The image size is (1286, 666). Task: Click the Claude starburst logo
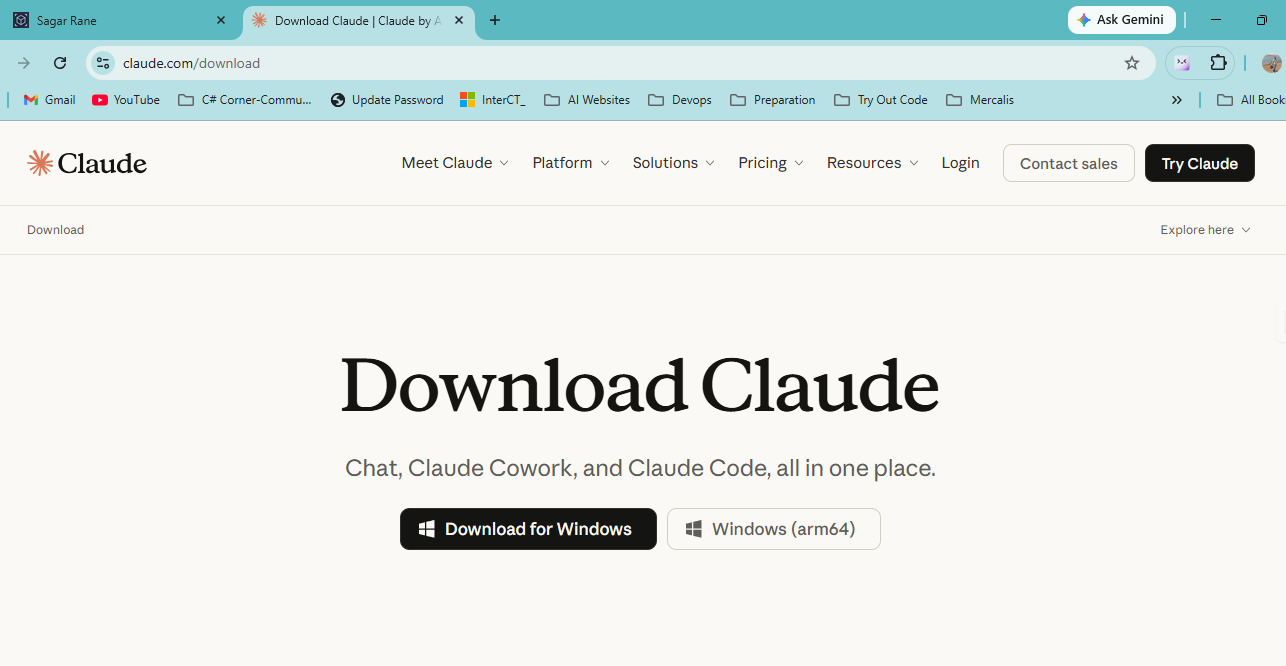(x=40, y=163)
